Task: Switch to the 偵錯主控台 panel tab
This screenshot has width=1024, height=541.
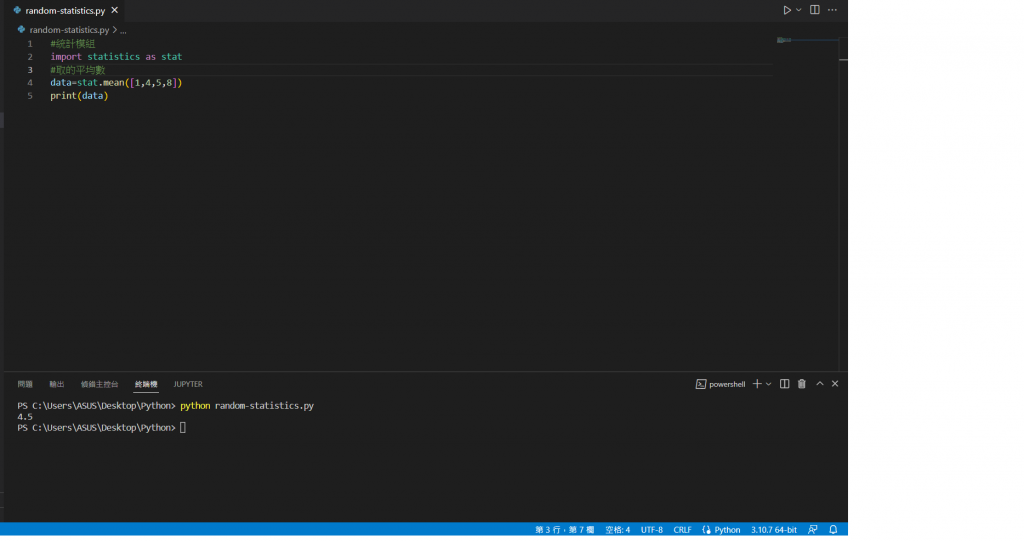Action: point(99,384)
